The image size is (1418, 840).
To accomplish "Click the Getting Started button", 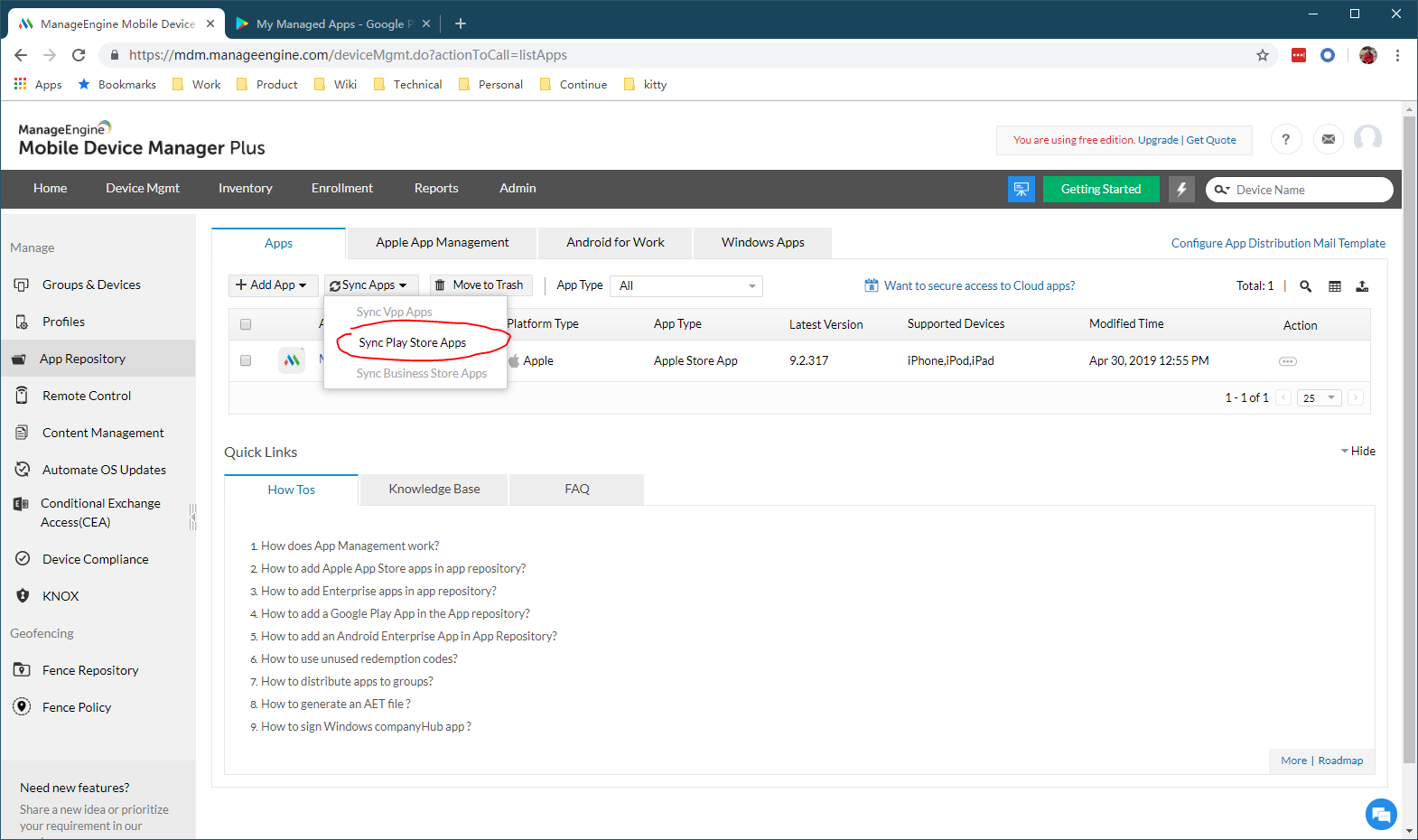I will [x=1101, y=189].
